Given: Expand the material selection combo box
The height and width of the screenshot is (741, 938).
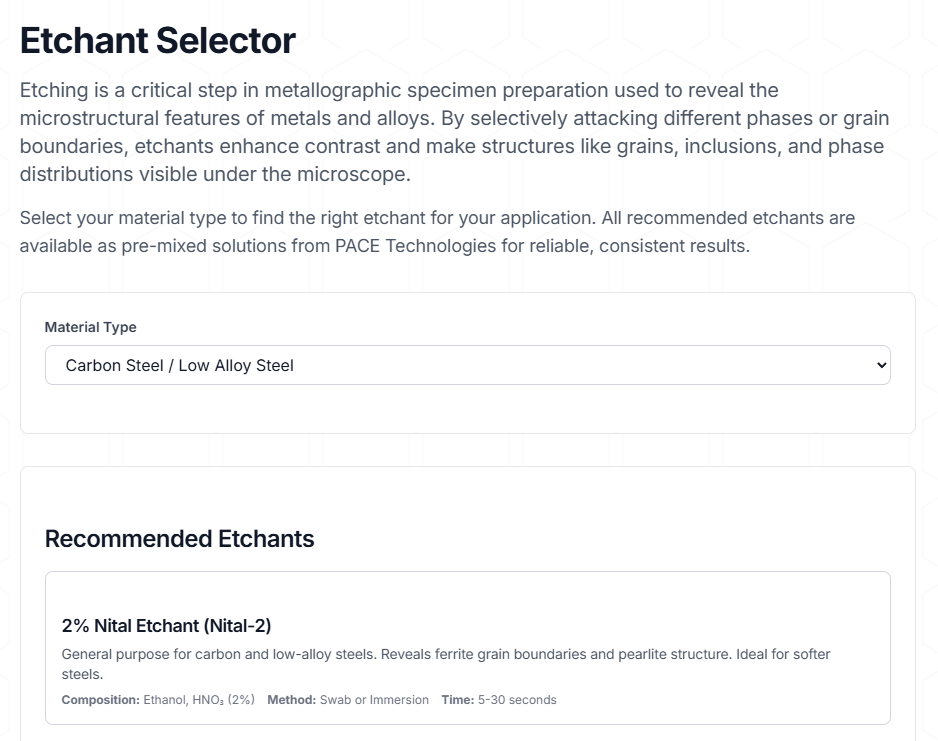Looking at the screenshot, I should 467,365.
